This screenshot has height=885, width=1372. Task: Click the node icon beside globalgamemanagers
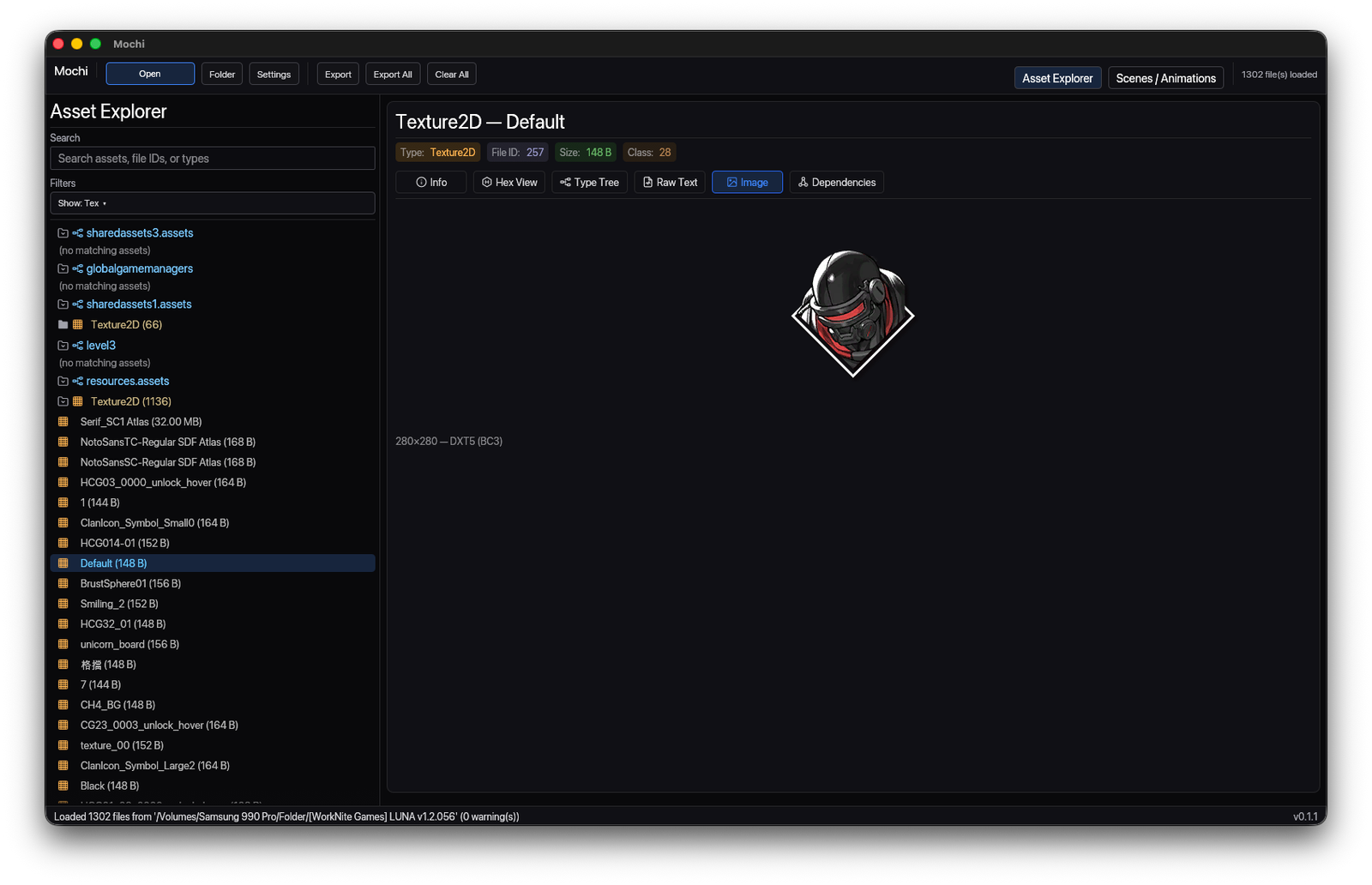click(77, 269)
